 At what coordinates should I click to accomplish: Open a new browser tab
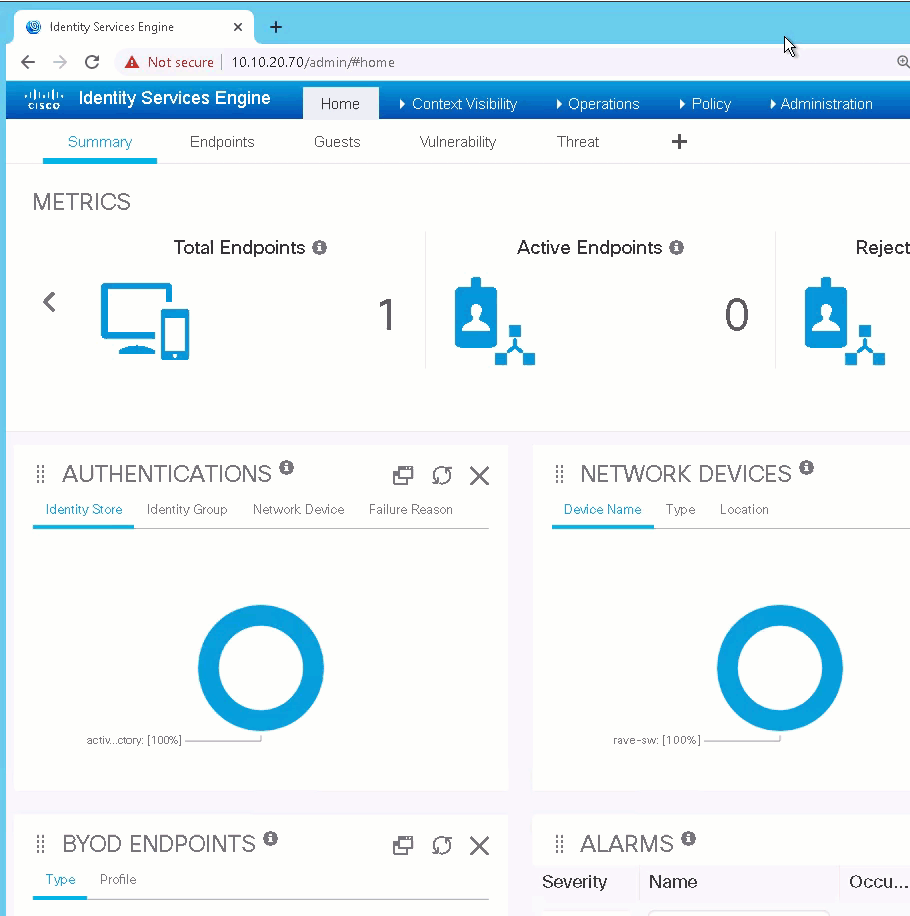(276, 27)
